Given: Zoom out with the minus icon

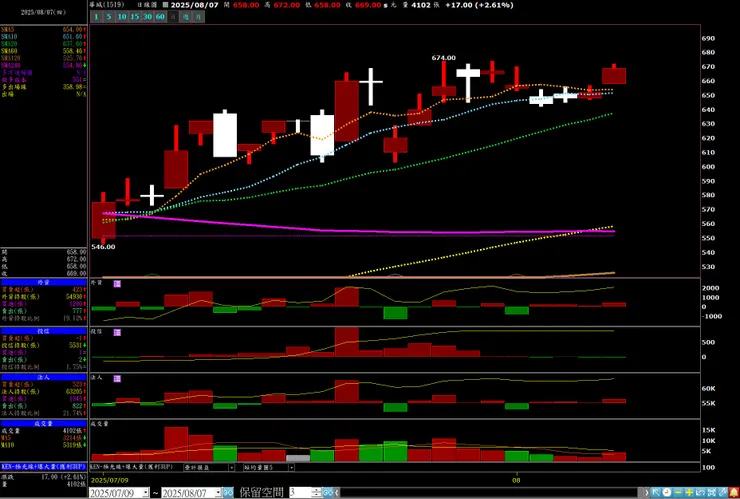Looking at the screenshot, I should point(678,493).
